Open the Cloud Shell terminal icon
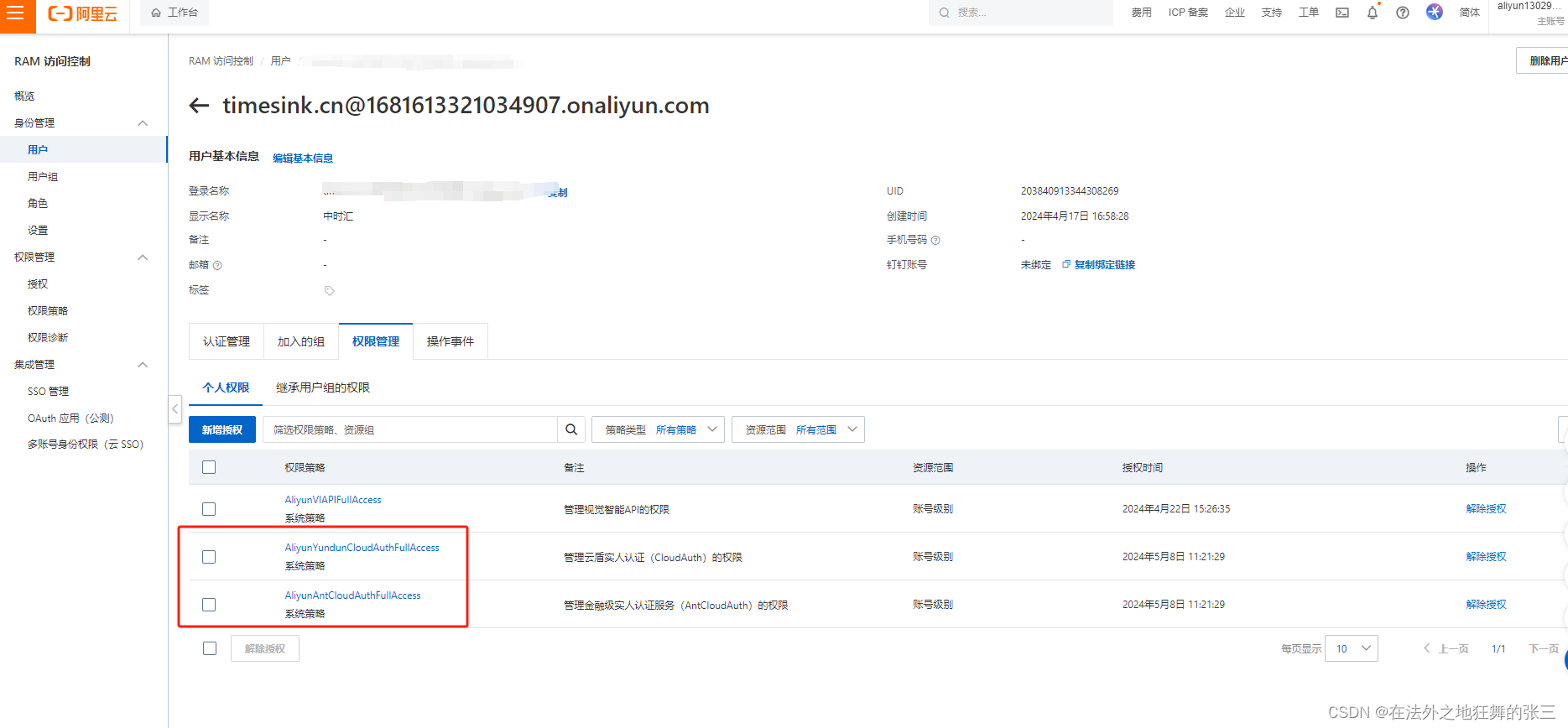The height and width of the screenshot is (728, 1568). coord(1342,13)
